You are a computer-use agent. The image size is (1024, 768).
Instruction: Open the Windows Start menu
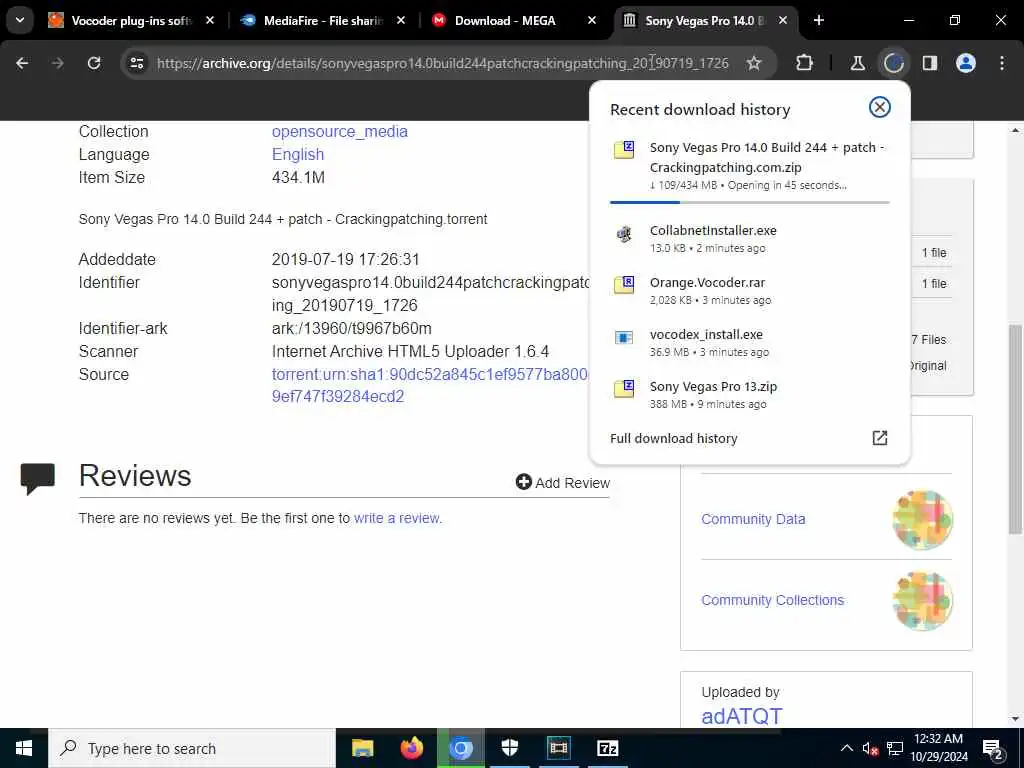(x=24, y=748)
